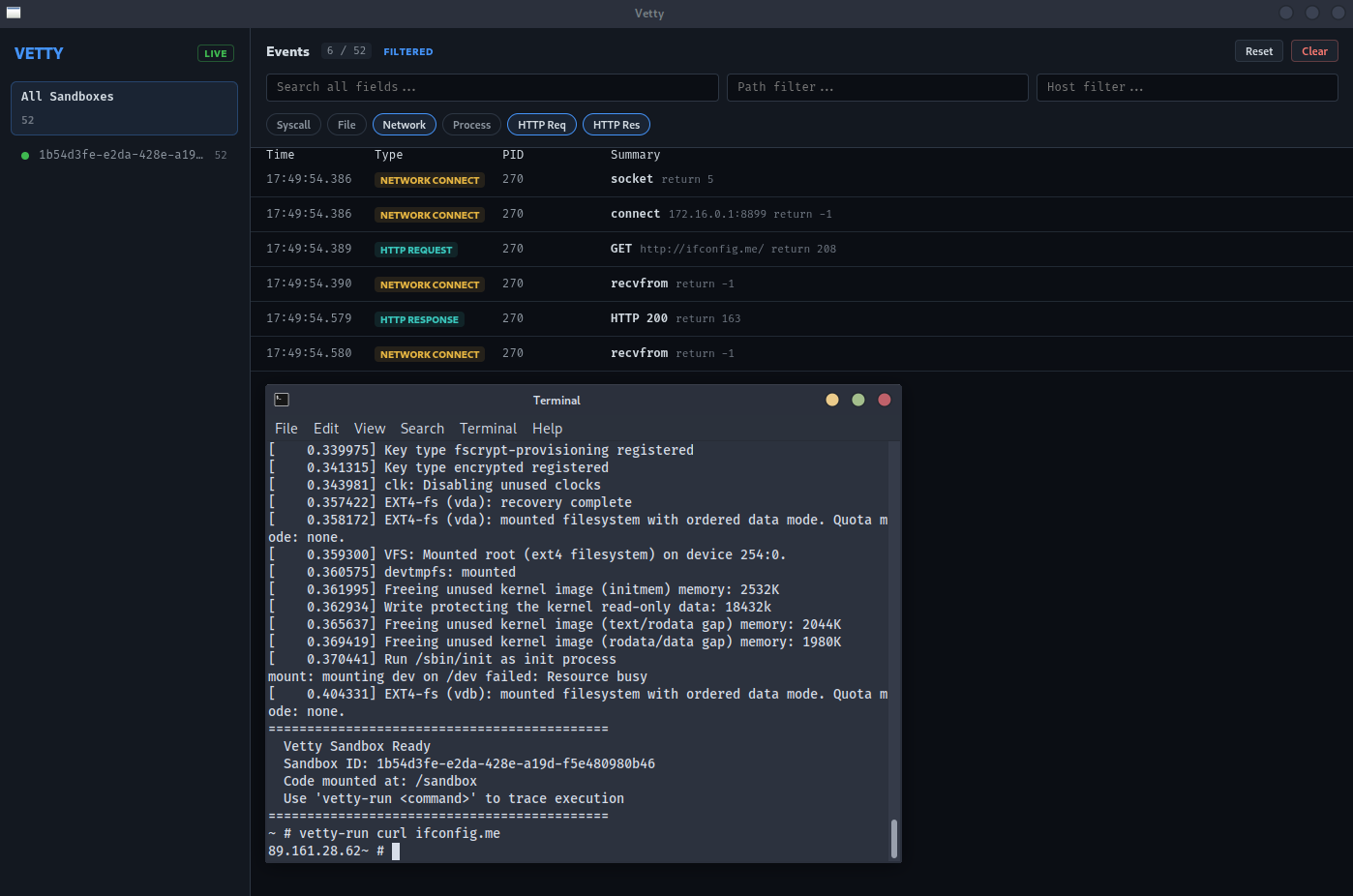The width and height of the screenshot is (1353, 896).
Task: Click timestamp 17:49:54.580 recvfrom row
Action: coord(309,353)
